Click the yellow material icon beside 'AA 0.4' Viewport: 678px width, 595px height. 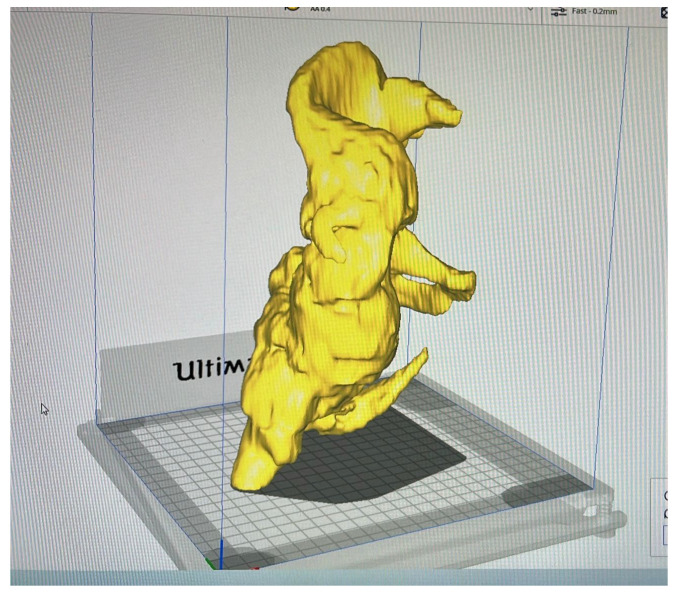(x=293, y=8)
